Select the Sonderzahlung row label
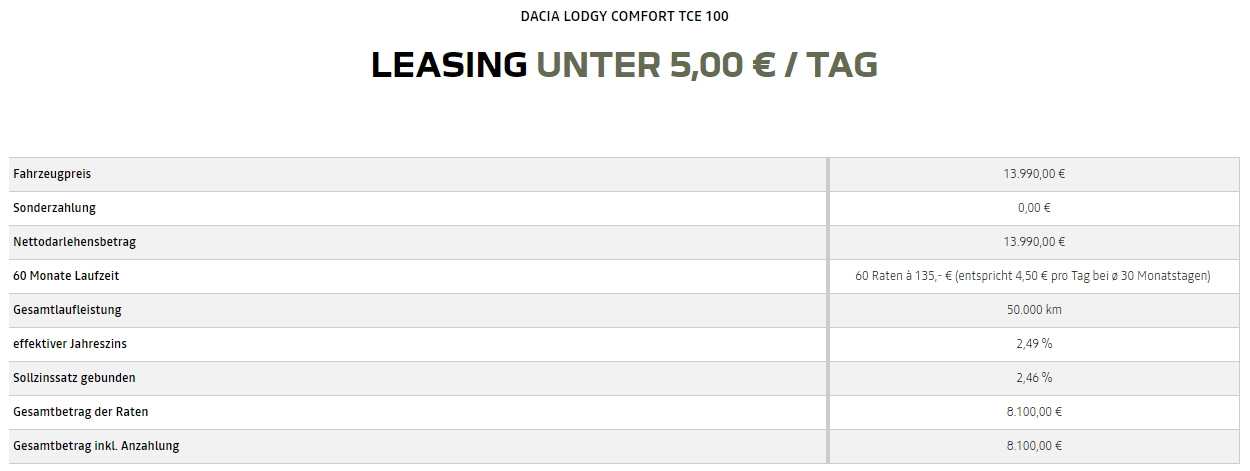This screenshot has height=471, width=1250. tap(55, 208)
